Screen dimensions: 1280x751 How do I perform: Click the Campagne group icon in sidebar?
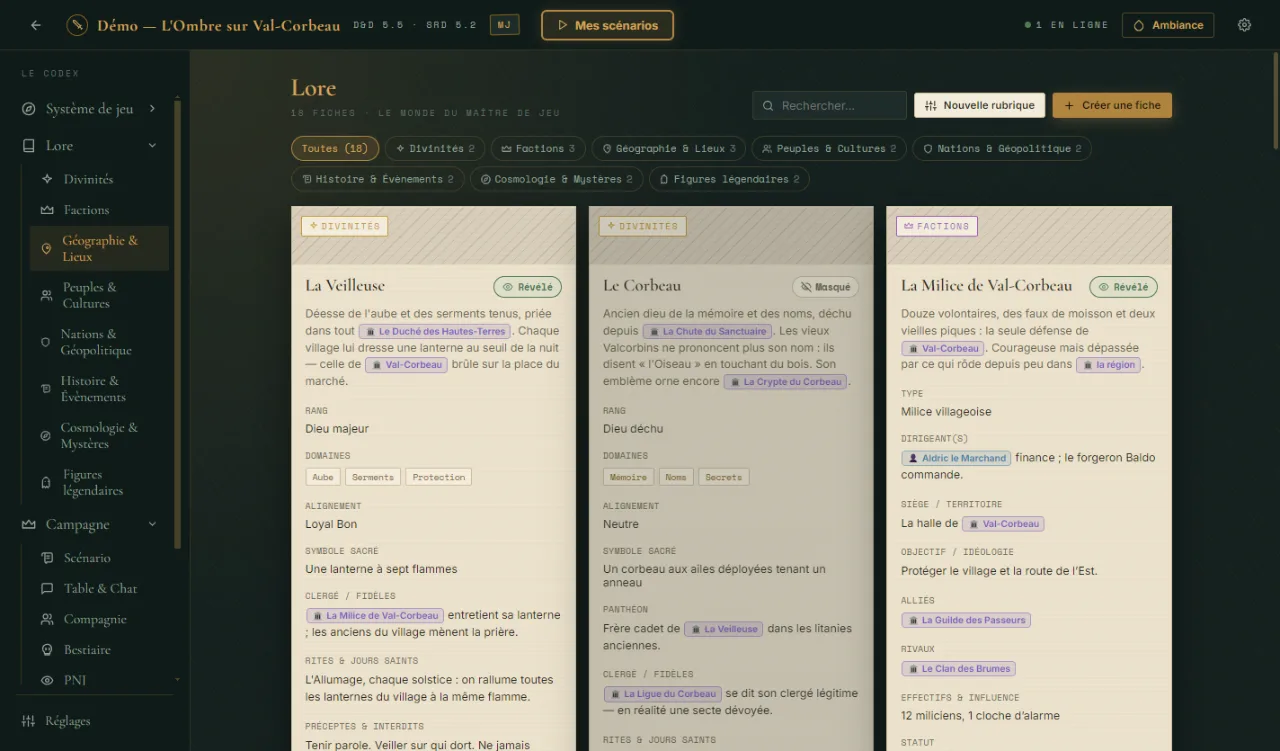click(28, 525)
